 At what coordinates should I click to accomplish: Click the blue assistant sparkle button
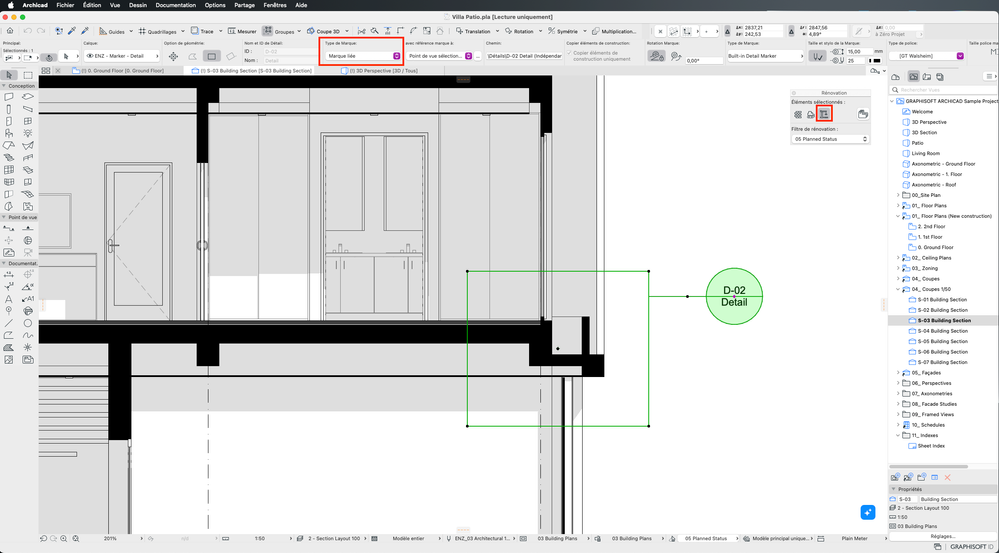pyautogui.click(x=867, y=512)
